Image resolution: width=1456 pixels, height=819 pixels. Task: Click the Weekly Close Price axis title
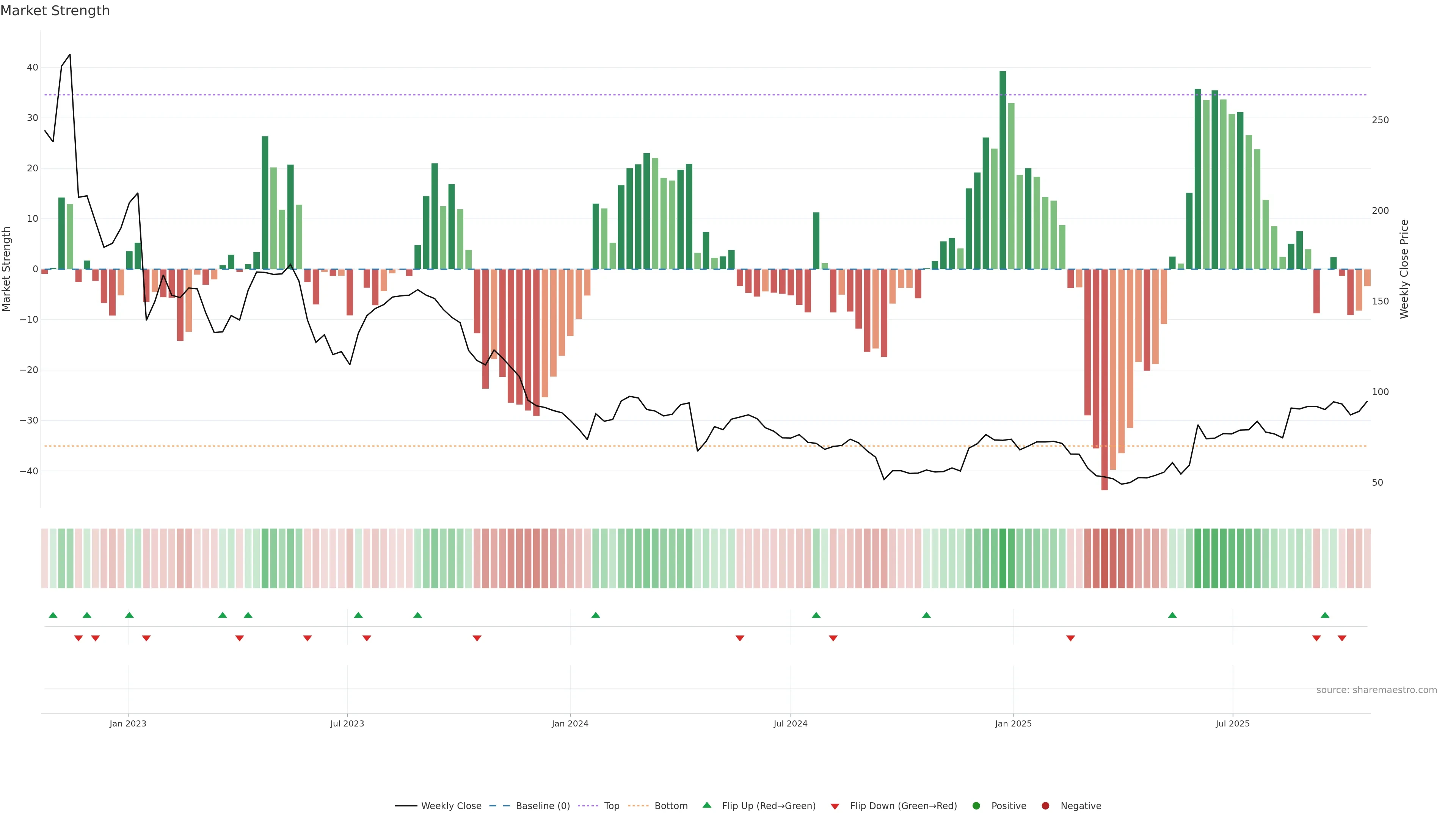(1404, 269)
